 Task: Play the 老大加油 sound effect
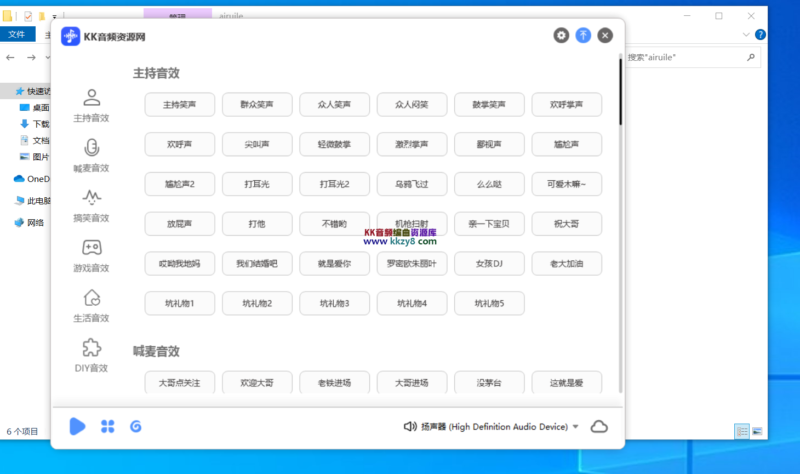click(566, 264)
